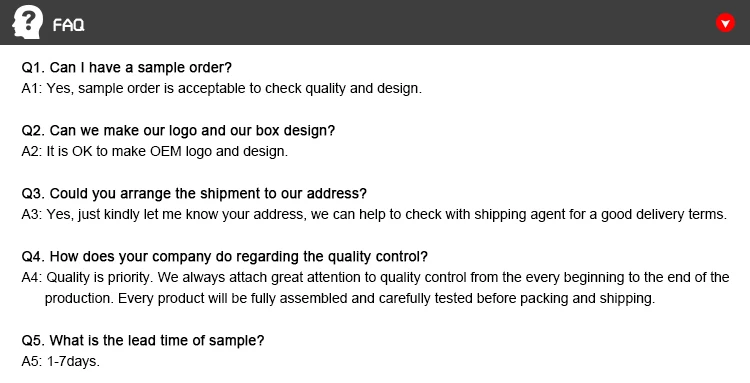Click answer A2 about OEM logo
This screenshot has height=383, width=750.
click(154, 152)
